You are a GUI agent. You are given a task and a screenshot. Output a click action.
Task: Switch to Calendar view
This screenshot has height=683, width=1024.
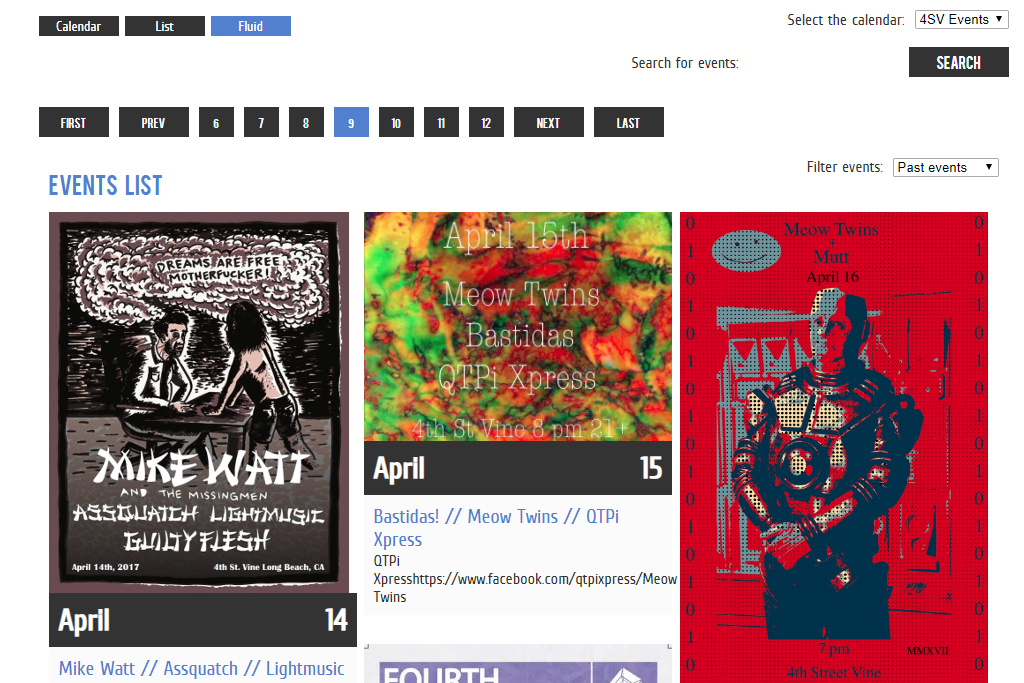[x=79, y=26]
